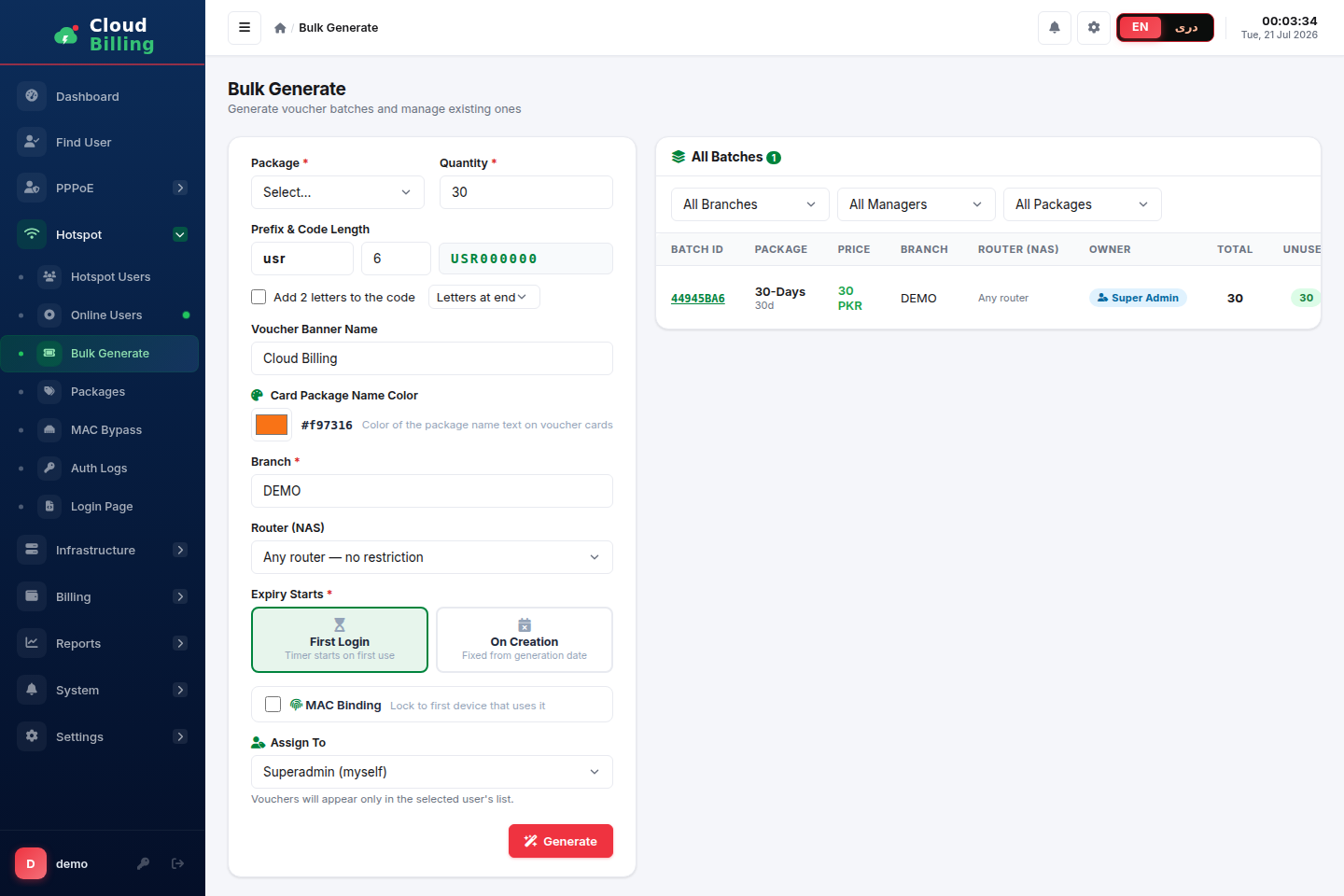
Task: Click the All Batches layers icon
Action: click(x=679, y=157)
